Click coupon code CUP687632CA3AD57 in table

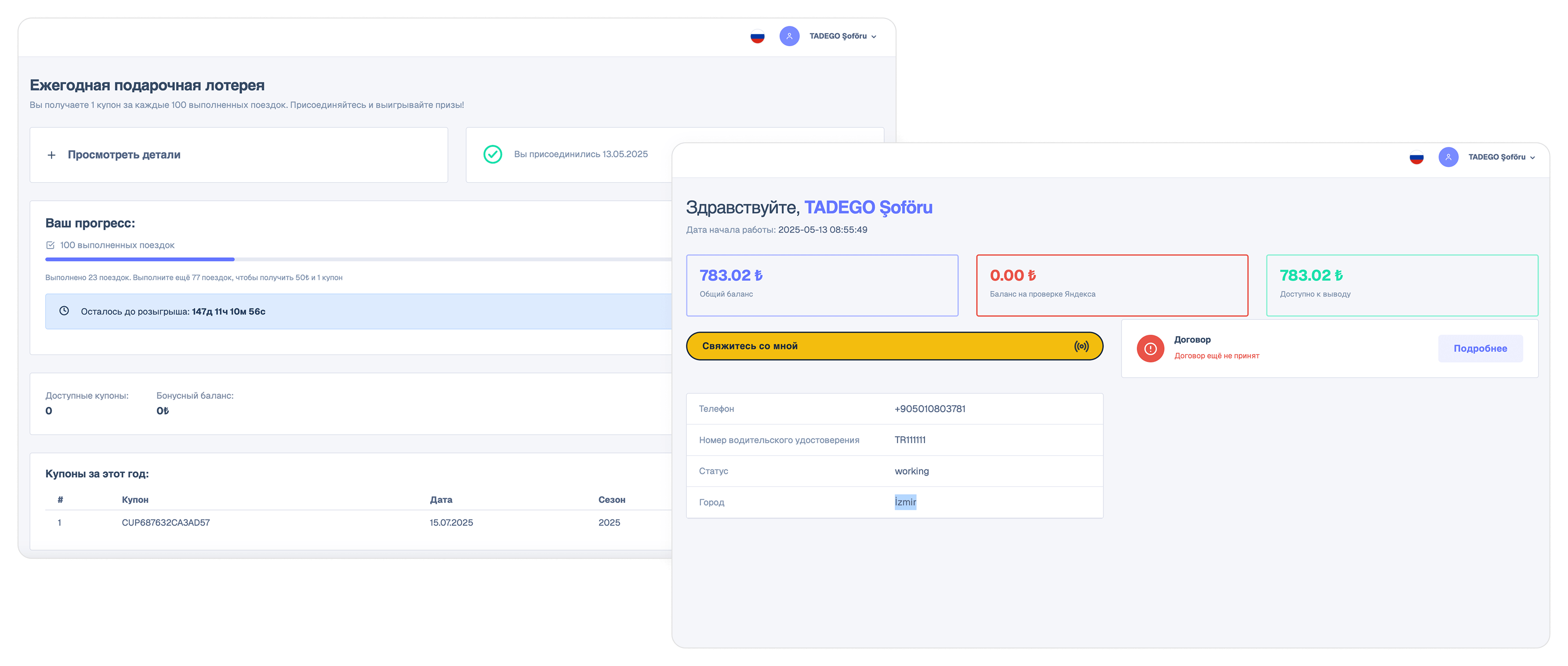[166, 522]
